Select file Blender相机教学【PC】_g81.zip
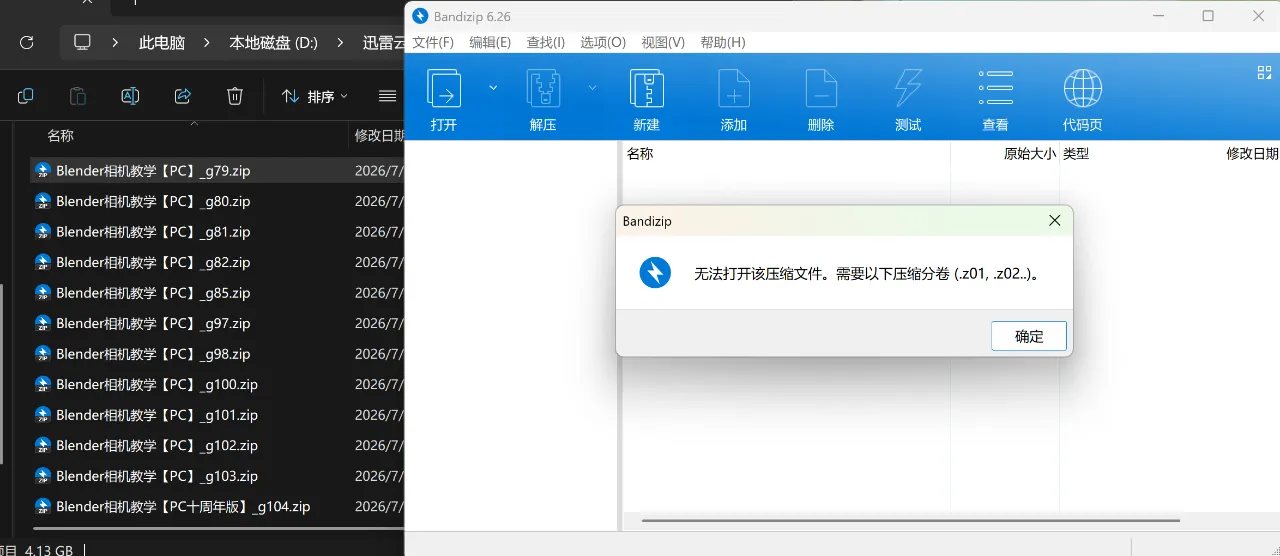 point(153,232)
